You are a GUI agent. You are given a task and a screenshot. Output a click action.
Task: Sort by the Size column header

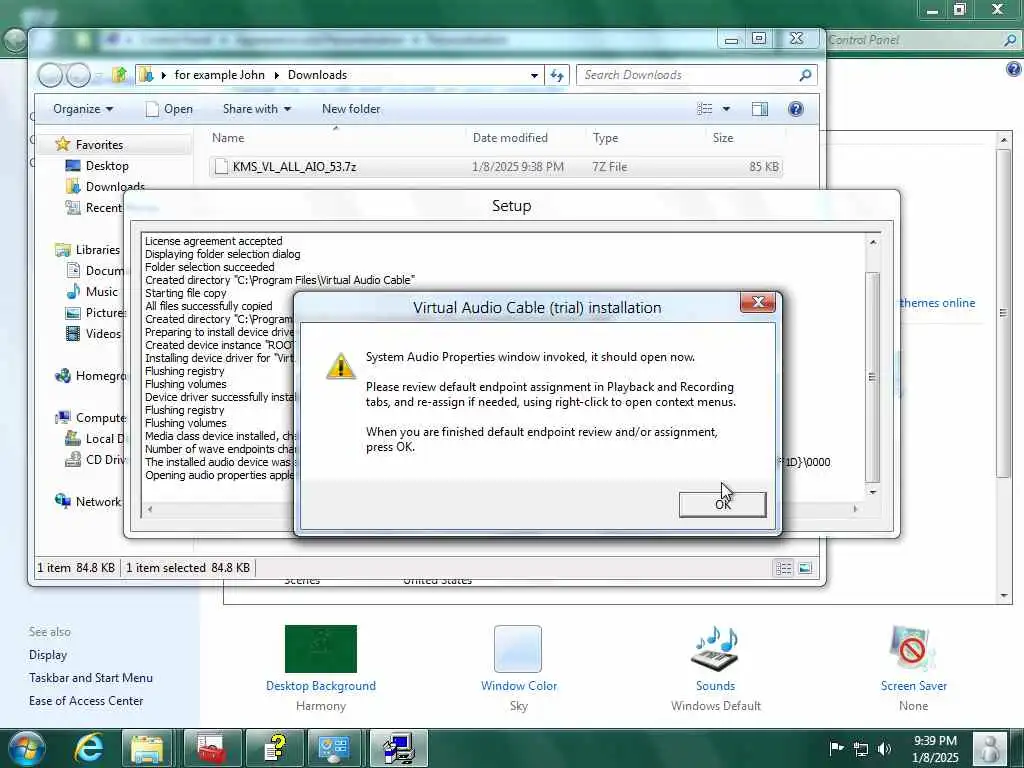click(723, 138)
